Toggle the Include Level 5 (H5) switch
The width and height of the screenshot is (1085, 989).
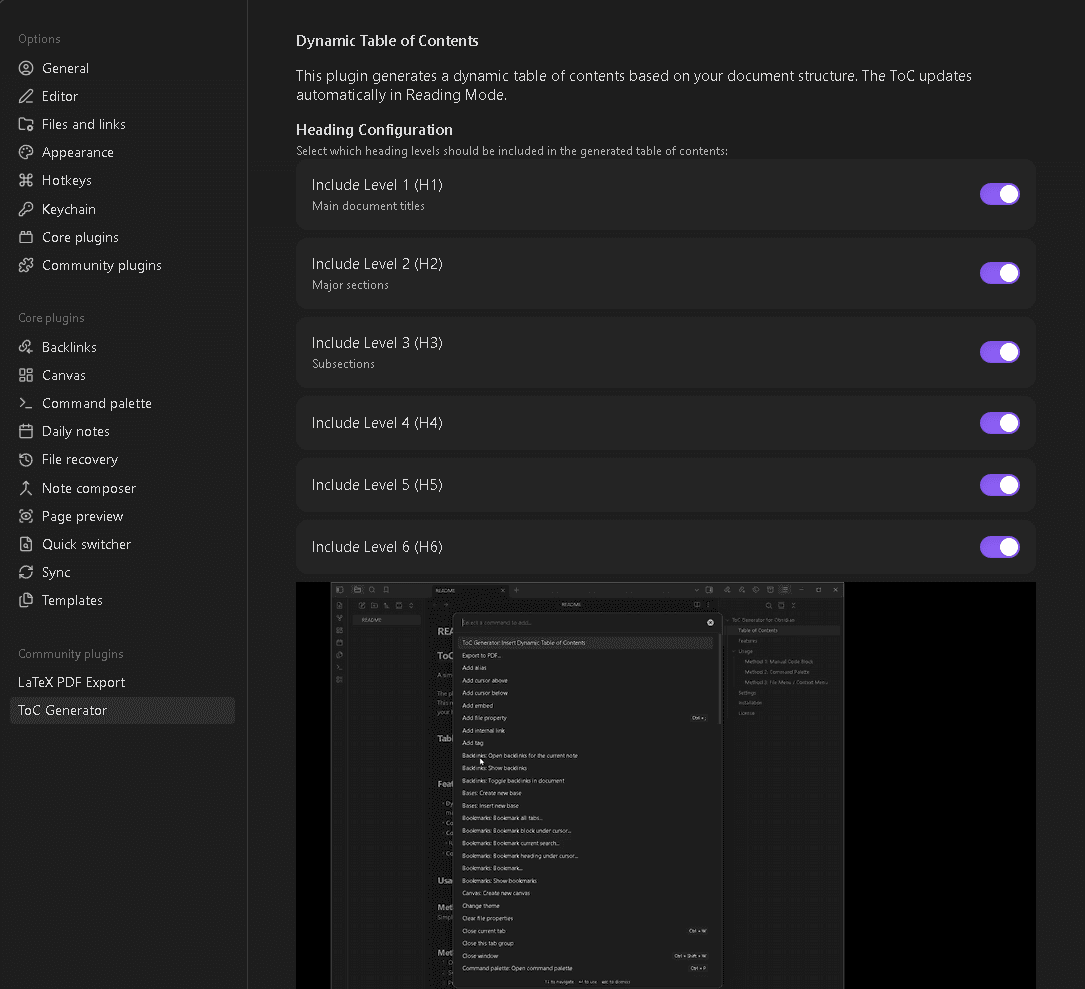click(999, 485)
